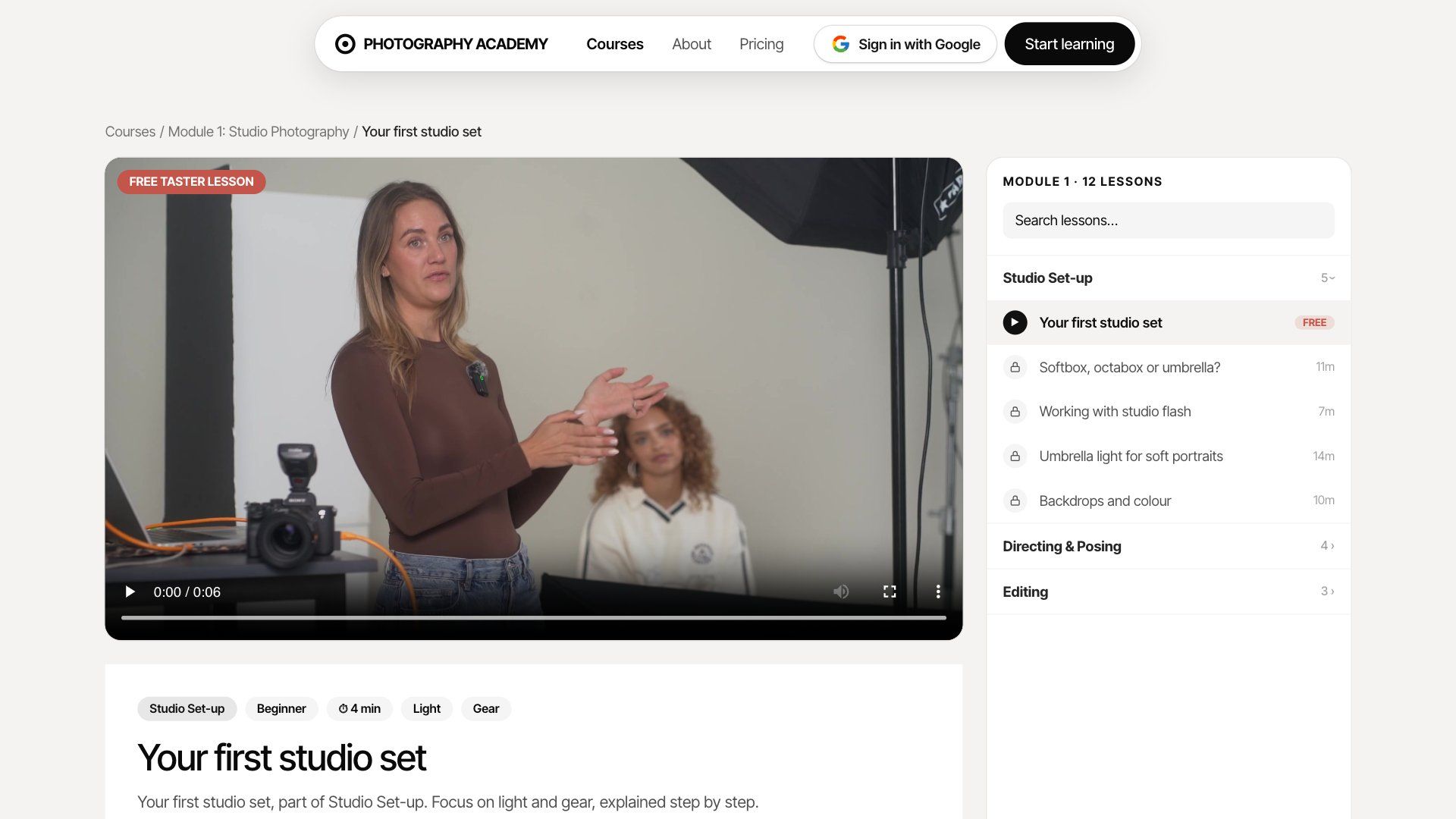Click play icon beside Your first studio set
This screenshot has width=1456, height=819.
coord(1015,322)
